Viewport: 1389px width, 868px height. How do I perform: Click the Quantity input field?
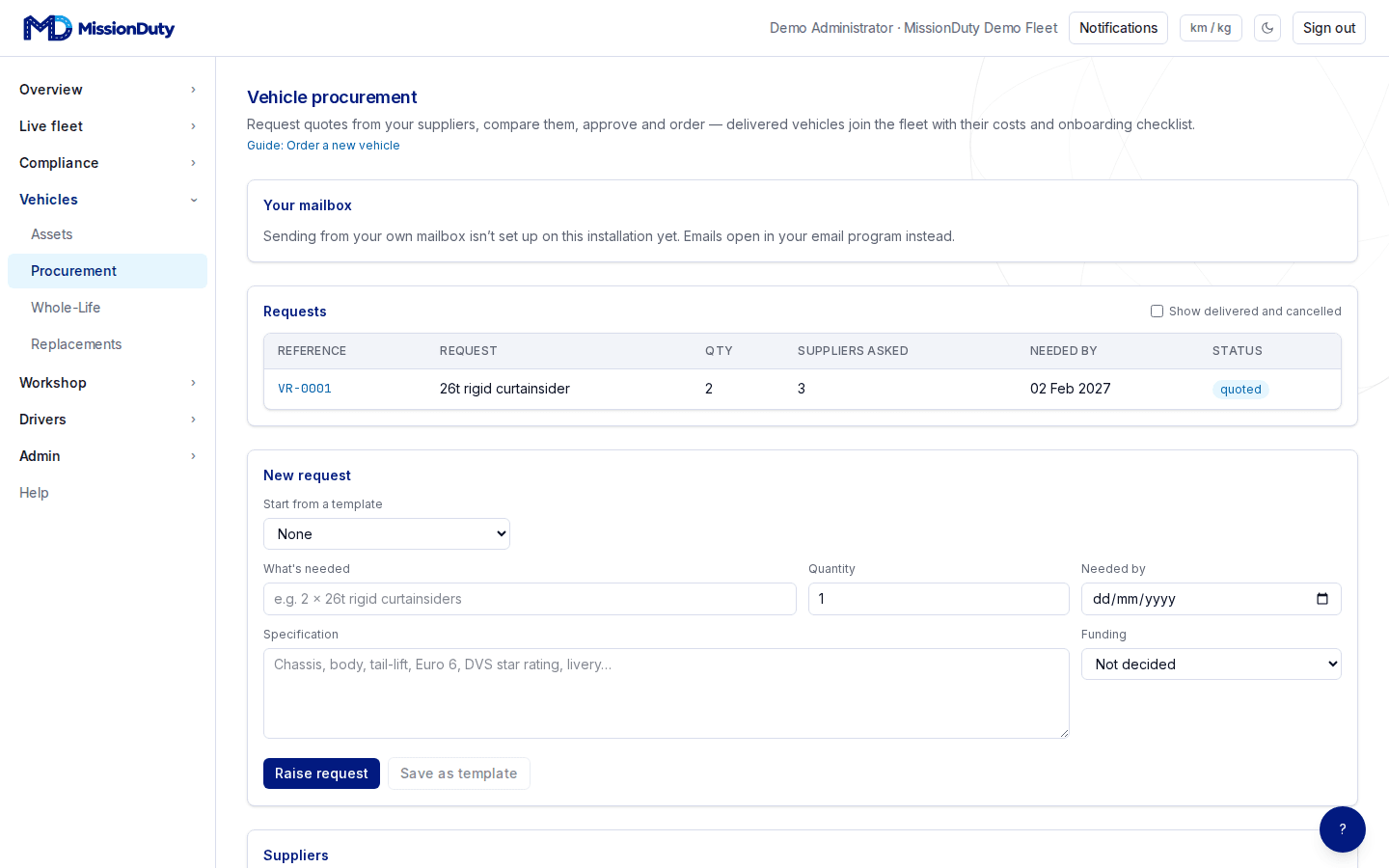point(939,599)
